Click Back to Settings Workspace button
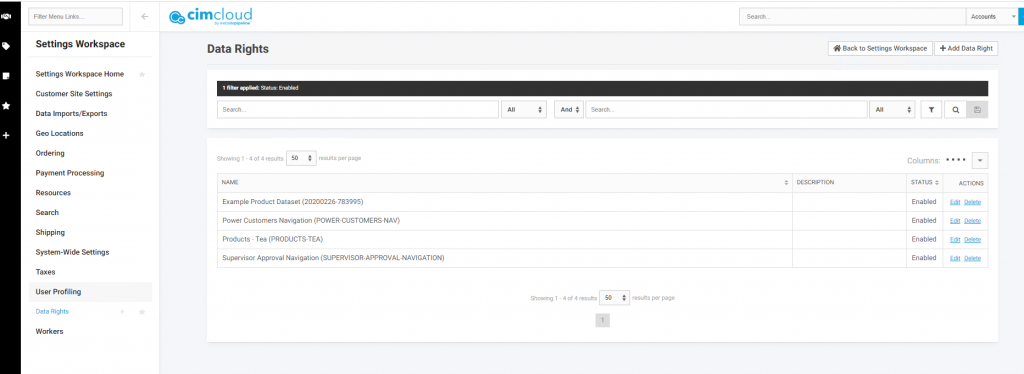The width and height of the screenshot is (1024, 374). click(x=880, y=48)
